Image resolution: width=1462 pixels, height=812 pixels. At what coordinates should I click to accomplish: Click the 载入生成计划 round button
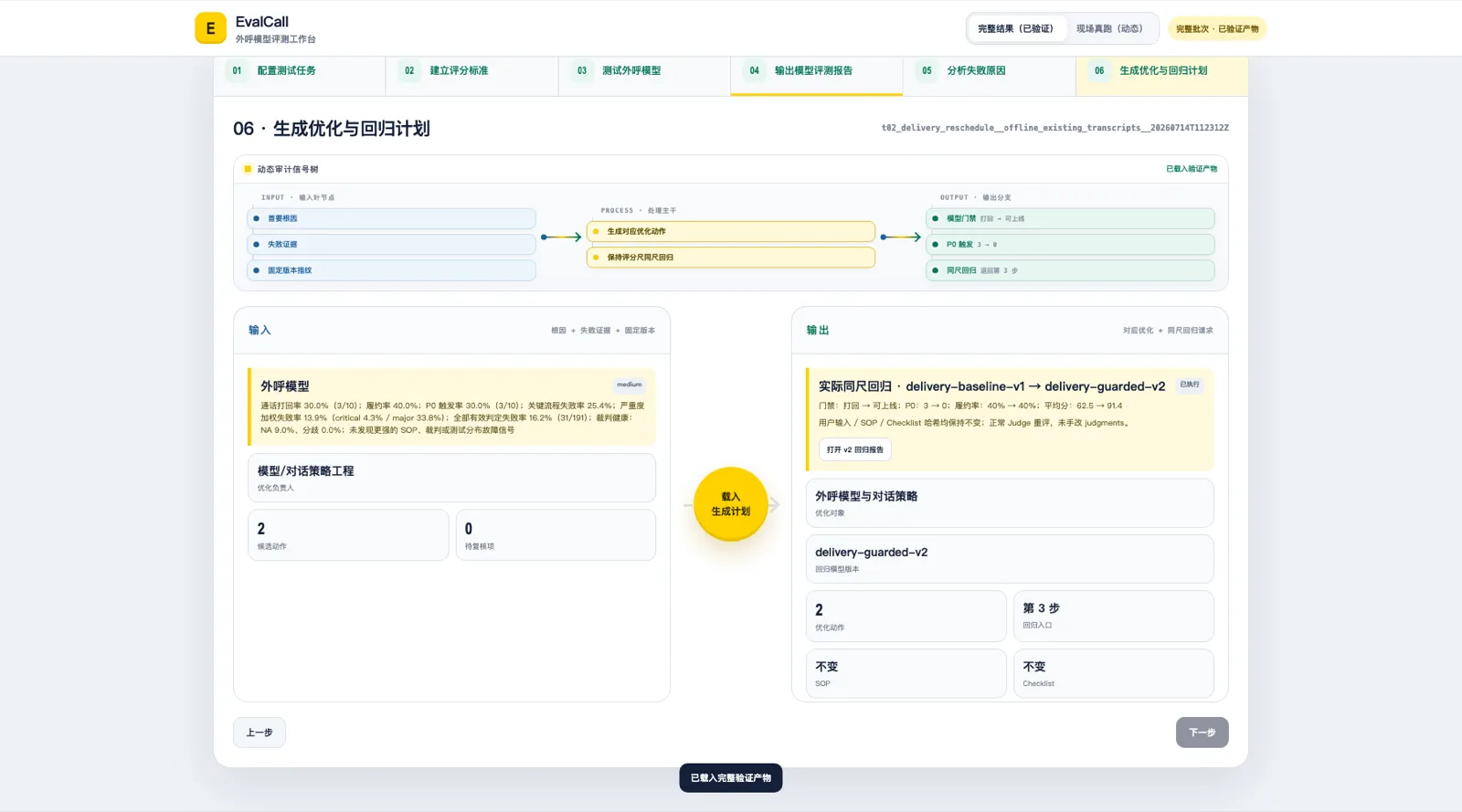point(731,504)
